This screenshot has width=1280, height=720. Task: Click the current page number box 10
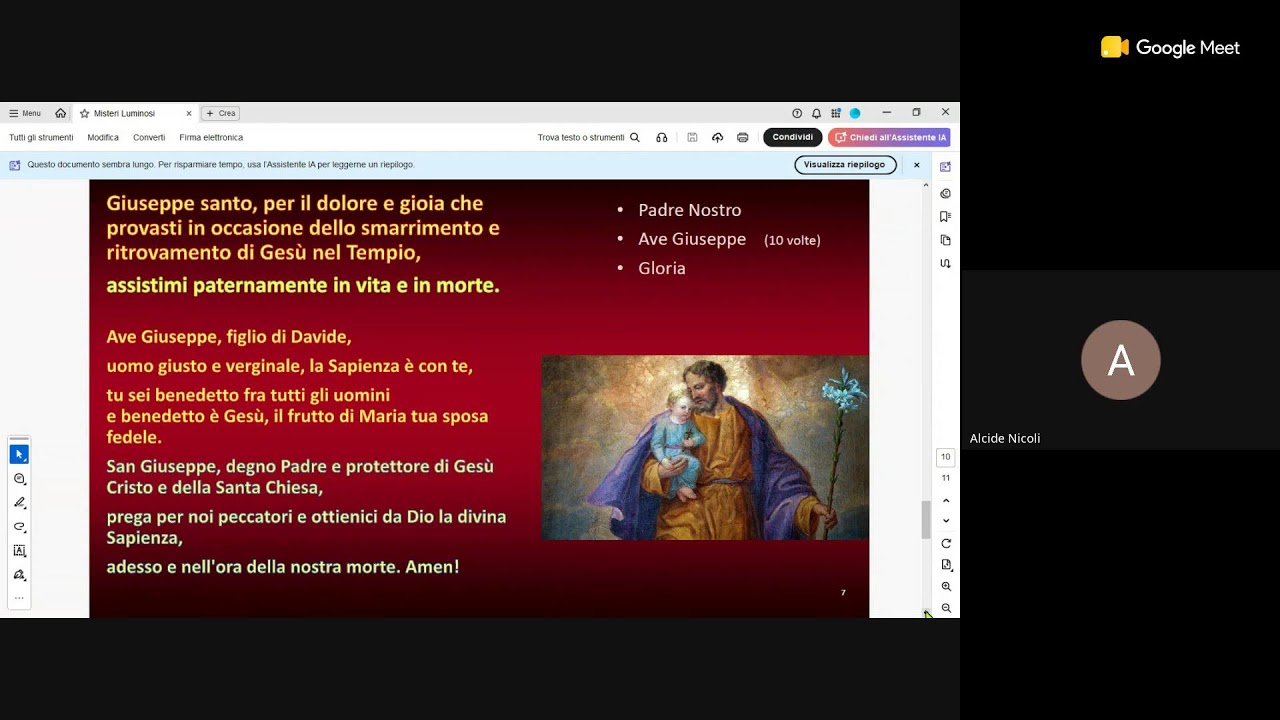[946, 457]
